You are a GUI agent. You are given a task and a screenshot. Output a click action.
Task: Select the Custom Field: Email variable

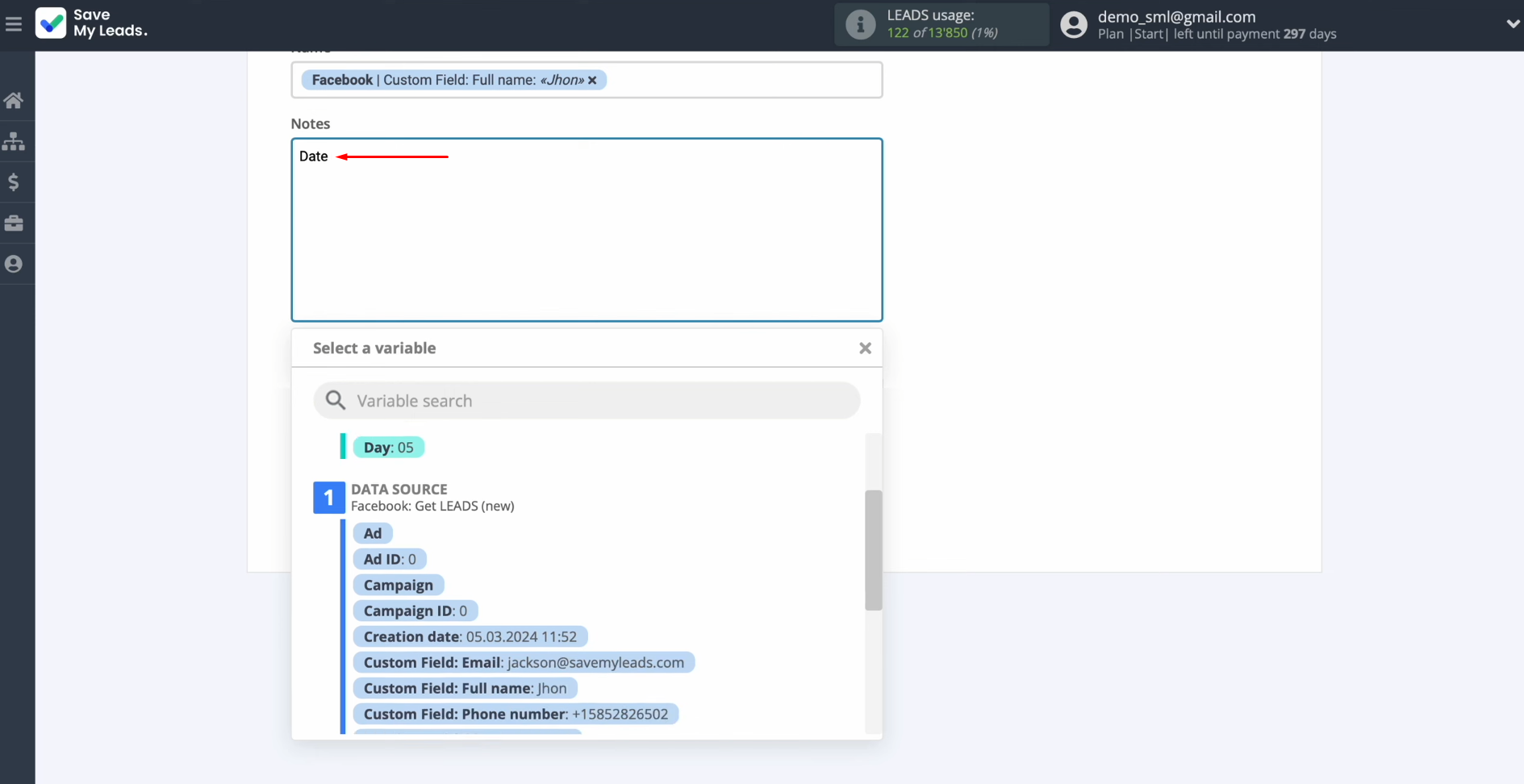pos(524,662)
